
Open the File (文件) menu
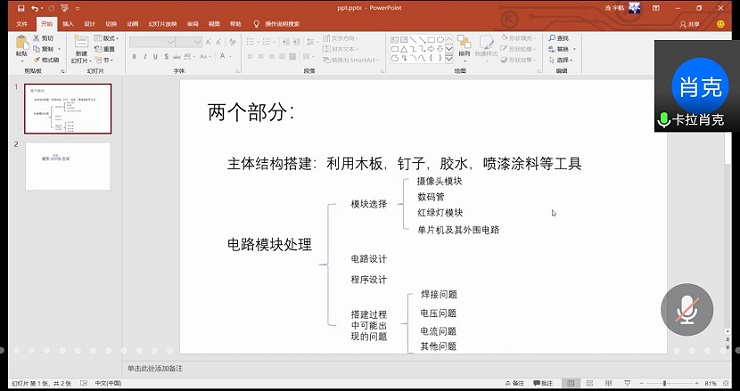(x=22, y=24)
